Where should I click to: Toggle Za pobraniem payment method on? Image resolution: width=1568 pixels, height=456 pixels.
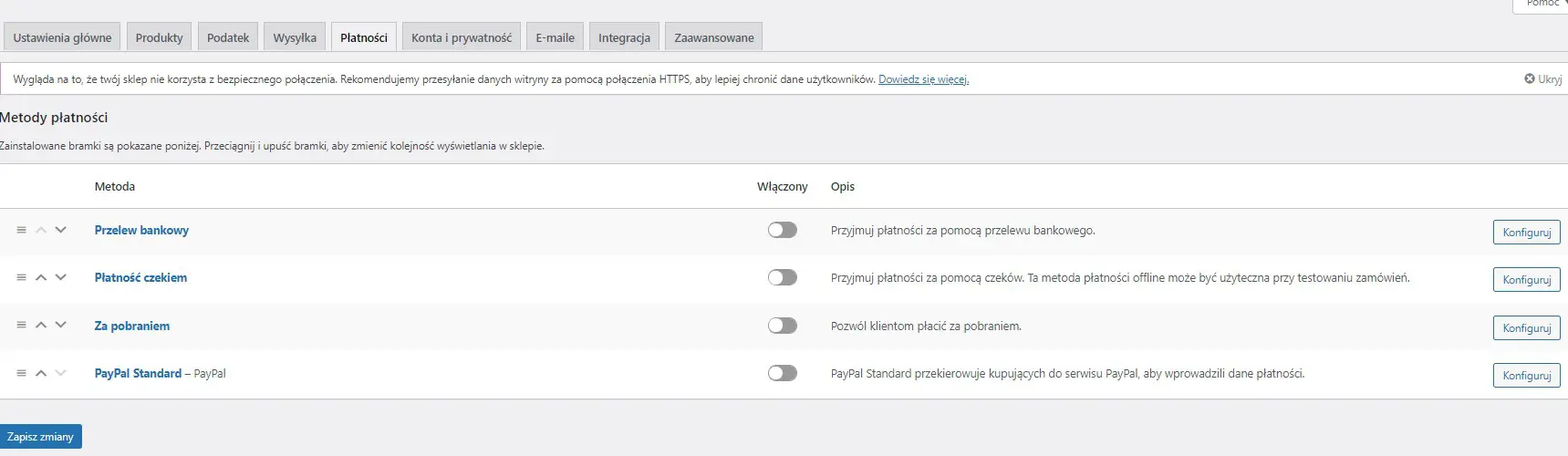(x=782, y=326)
